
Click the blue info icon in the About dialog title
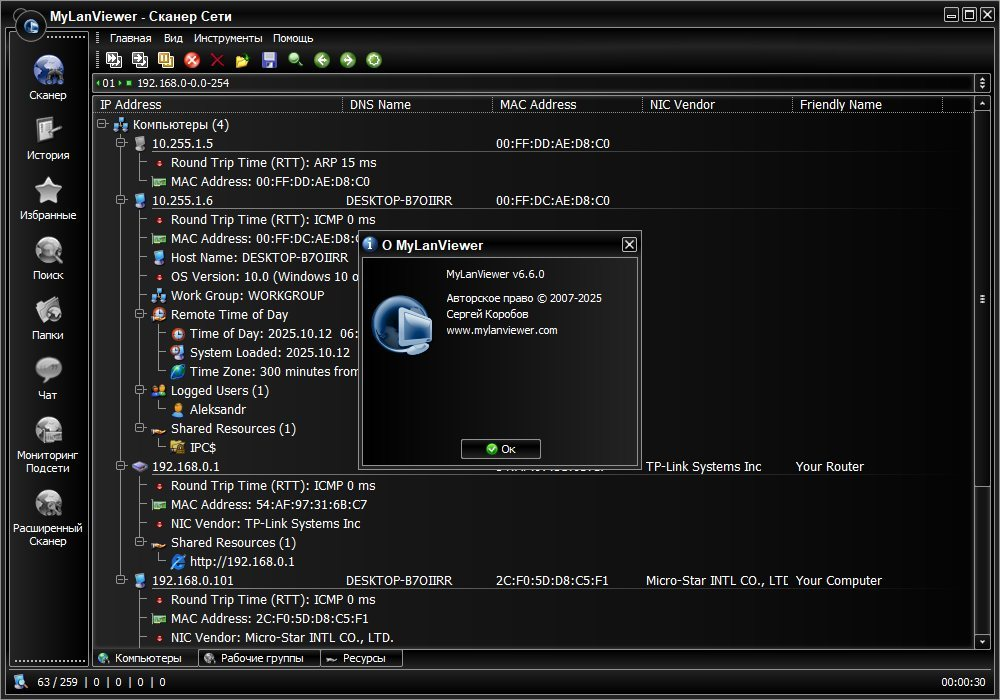pyautogui.click(x=369, y=244)
